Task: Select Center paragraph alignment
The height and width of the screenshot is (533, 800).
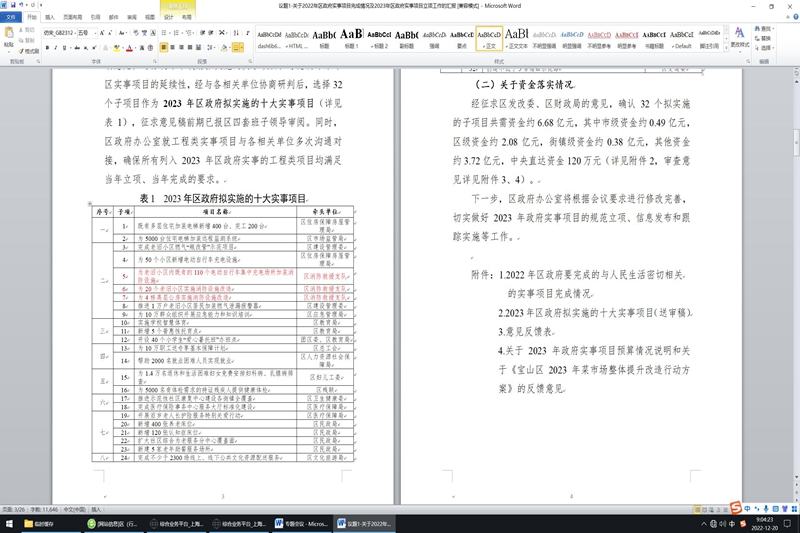Action: (172, 48)
